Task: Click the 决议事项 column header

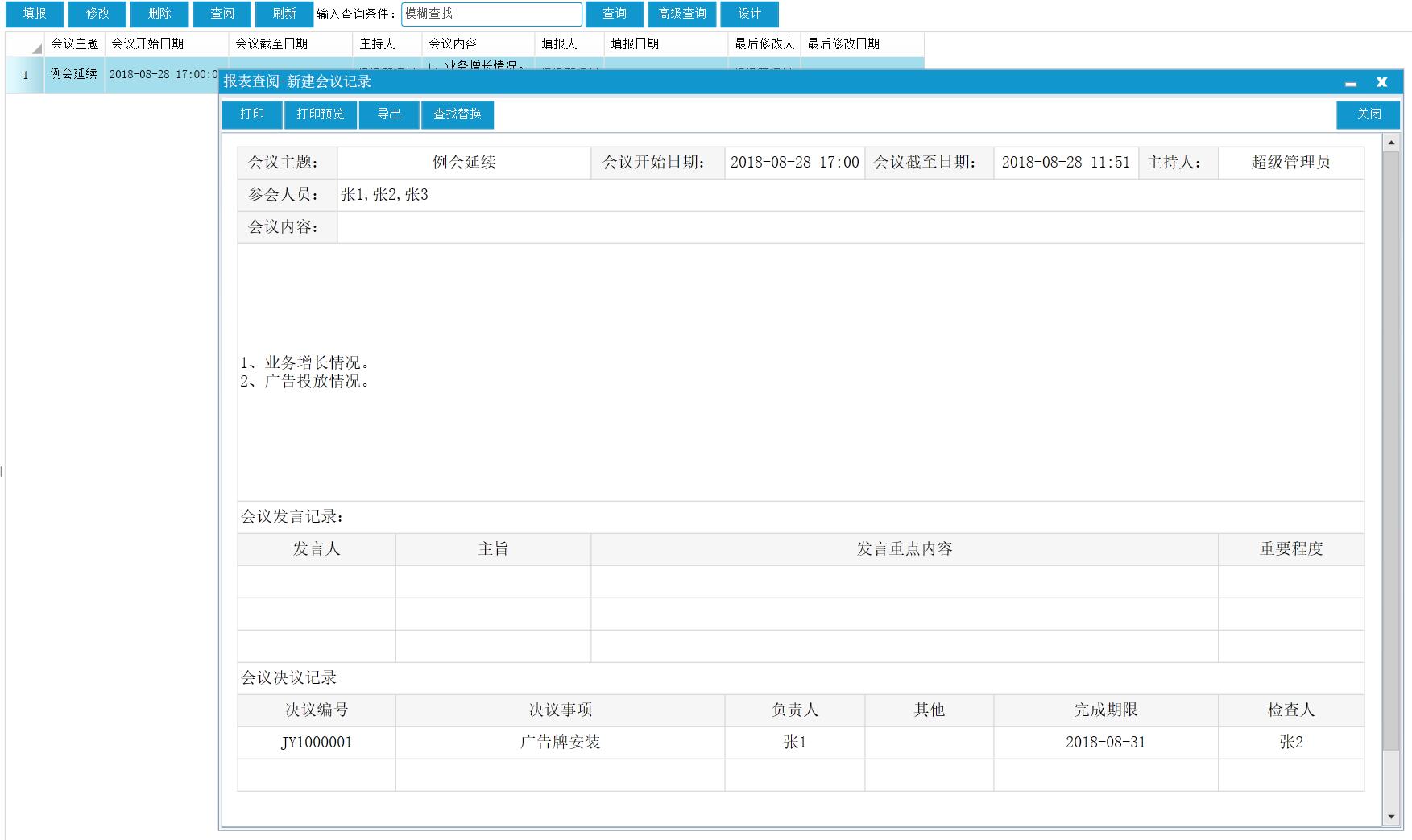Action: (x=560, y=710)
